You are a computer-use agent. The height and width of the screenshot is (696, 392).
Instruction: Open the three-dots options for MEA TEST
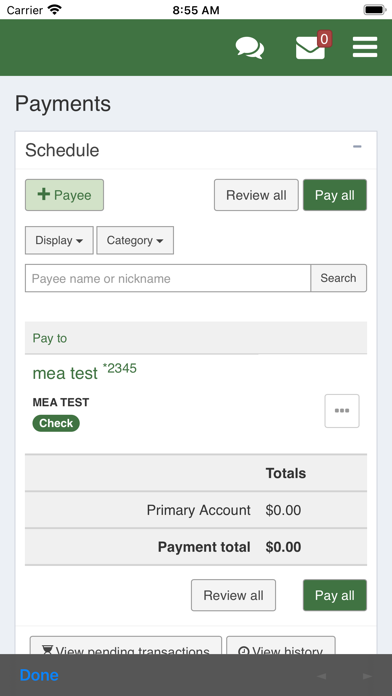[342, 411]
